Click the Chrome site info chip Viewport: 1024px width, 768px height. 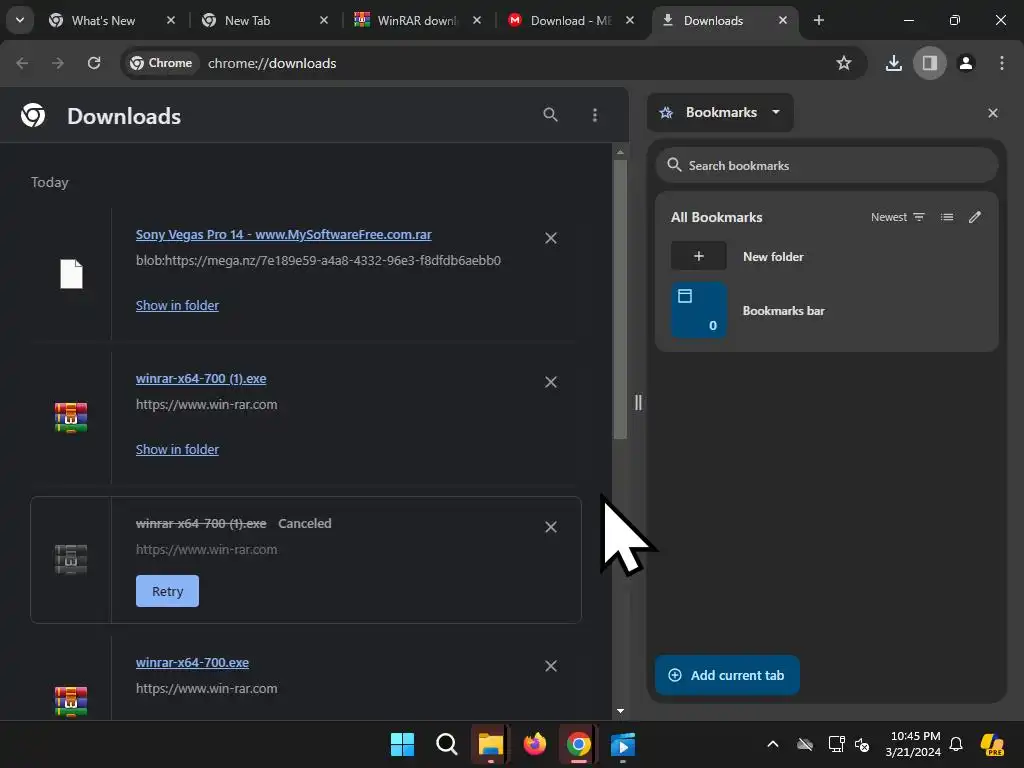pyautogui.click(x=161, y=63)
